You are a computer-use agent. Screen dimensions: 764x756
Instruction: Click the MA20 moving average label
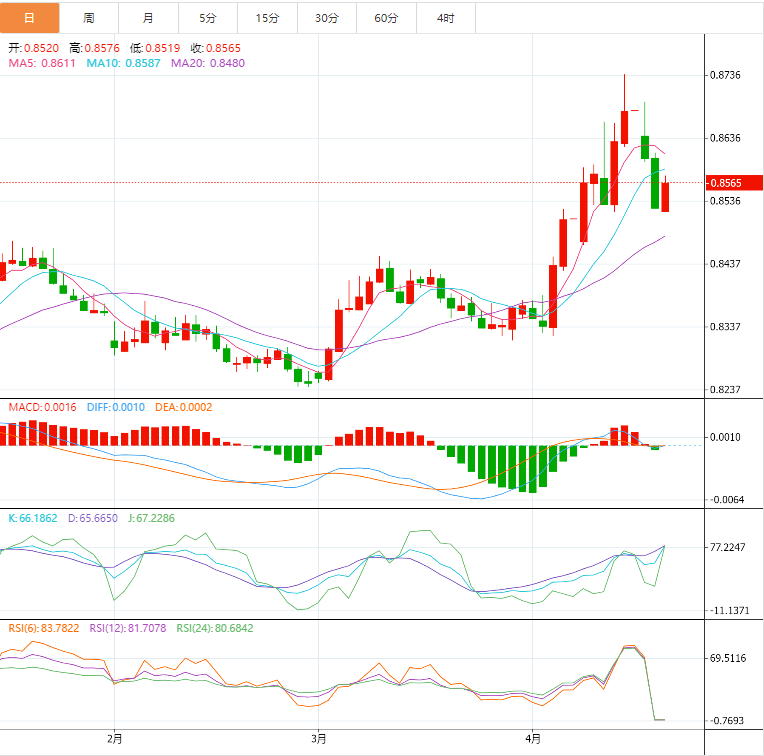pyautogui.click(x=208, y=63)
